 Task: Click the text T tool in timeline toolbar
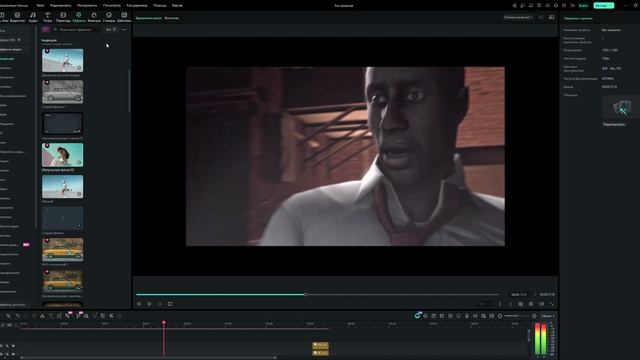coord(51,316)
